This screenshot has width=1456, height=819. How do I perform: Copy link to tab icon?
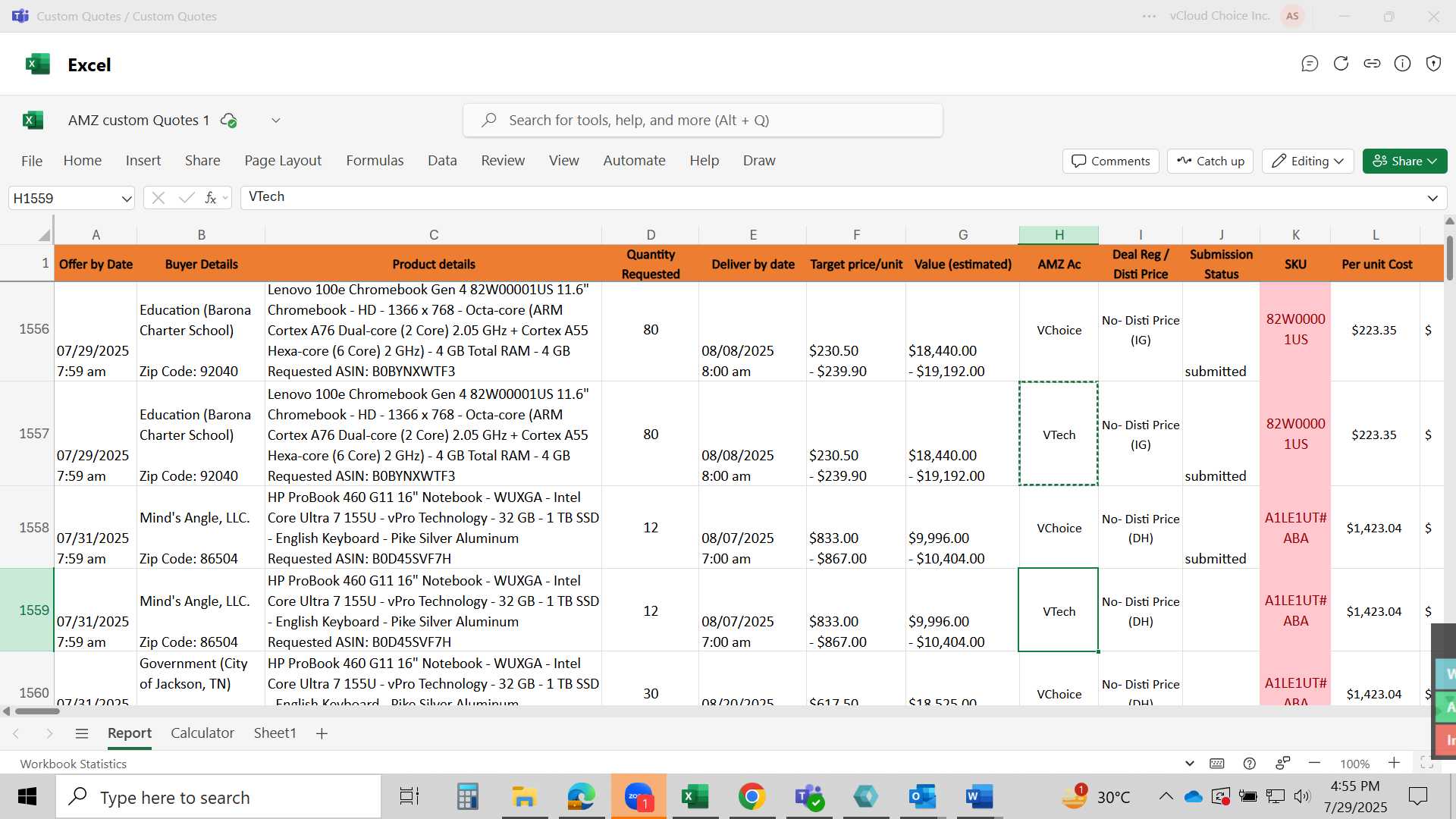[1372, 64]
